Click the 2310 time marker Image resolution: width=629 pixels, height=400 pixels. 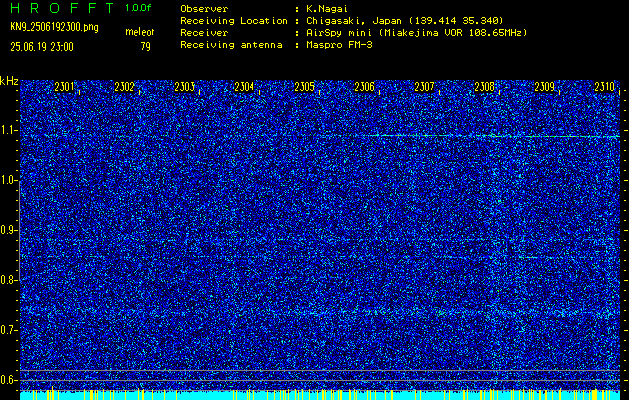(605, 87)
